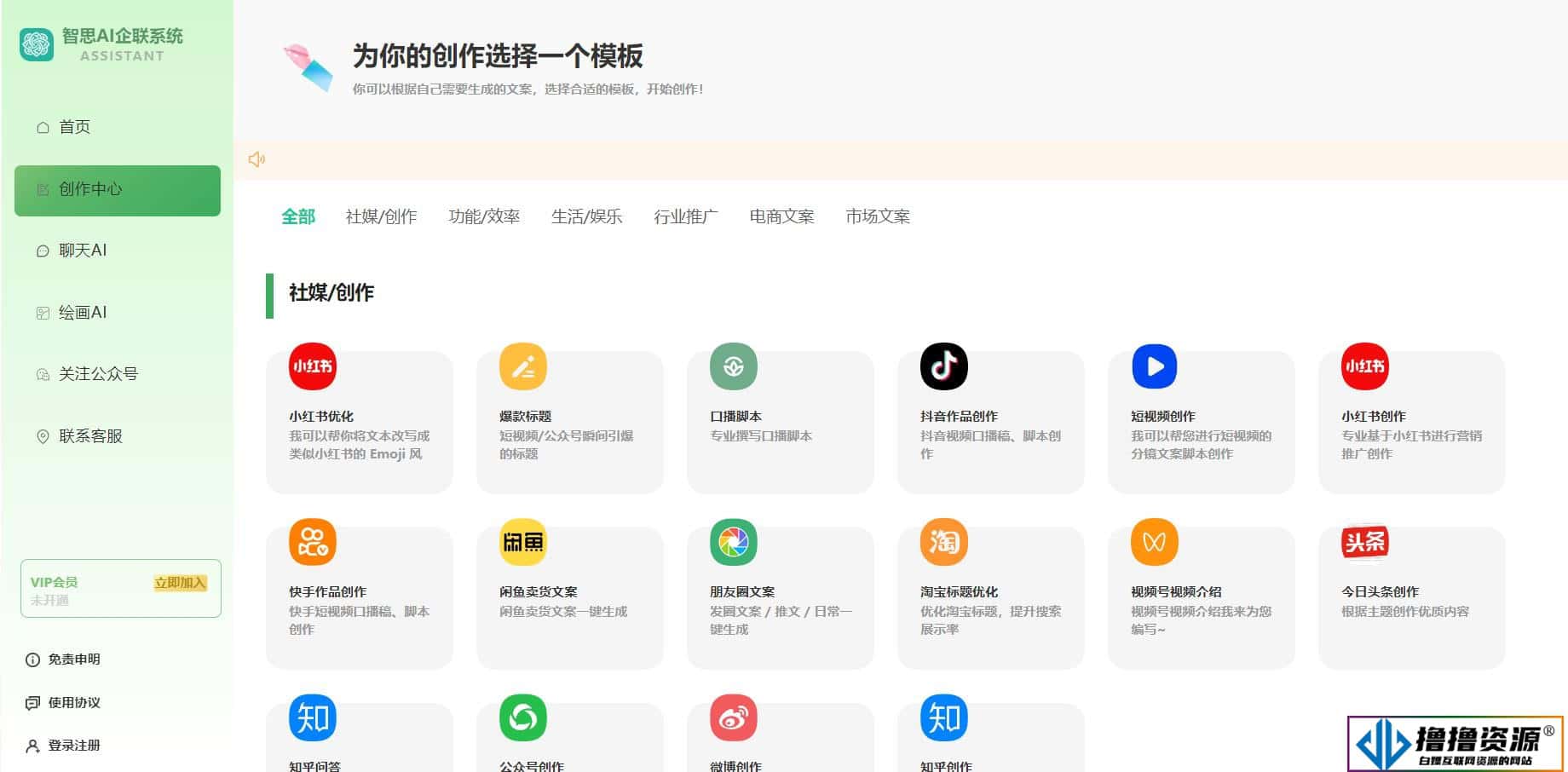This screenshot has width=1568, height=772.
Task: Click the 短视频创作 card title
Action: tap(1163, 417)
